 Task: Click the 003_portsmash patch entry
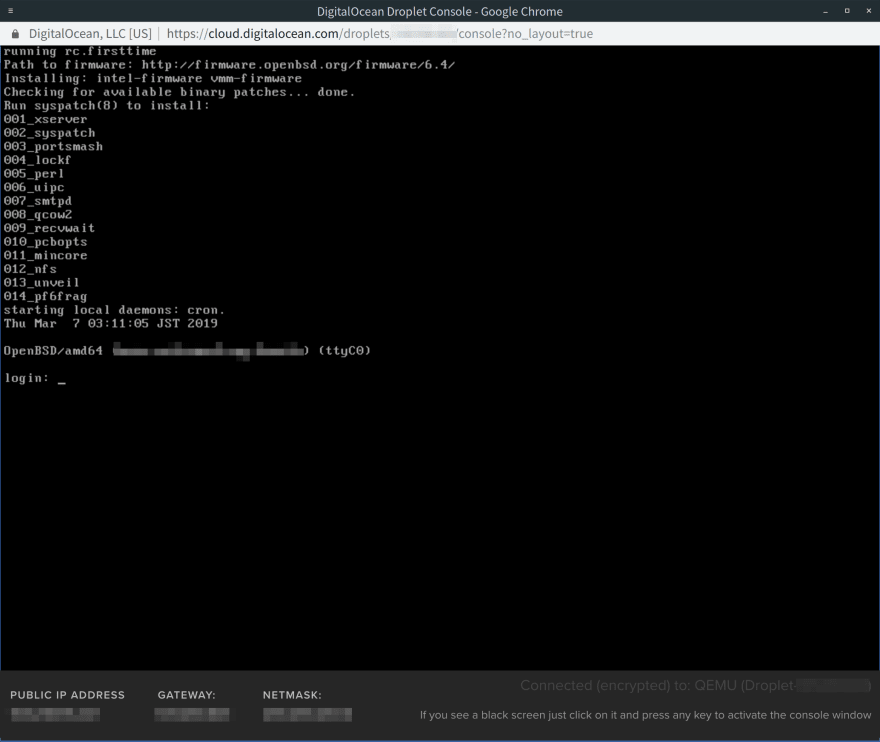tap(53, 146)
